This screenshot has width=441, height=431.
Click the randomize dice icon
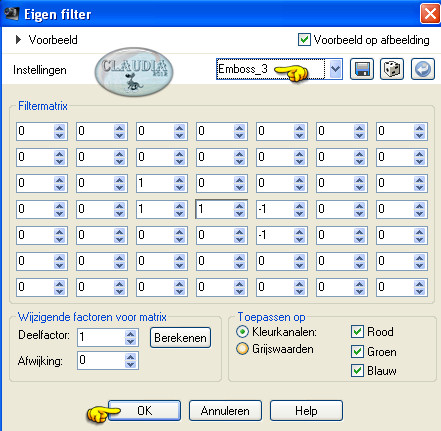[x=392, y=69]
